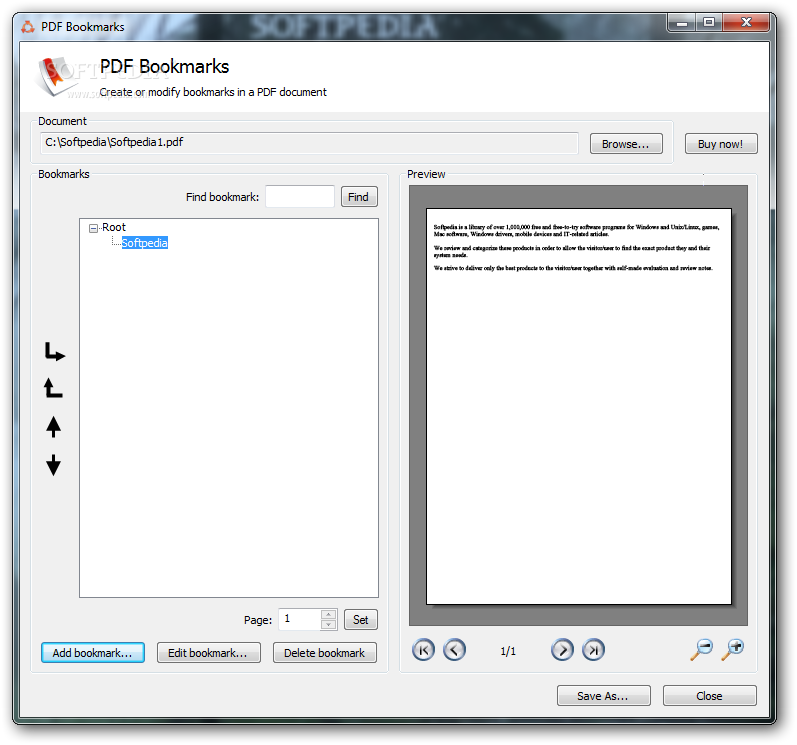Image resolution: width=797 pixels, height=745 pixels.
Task: Click the outdent bookmark arrow icon
Action: click(53, 388)
